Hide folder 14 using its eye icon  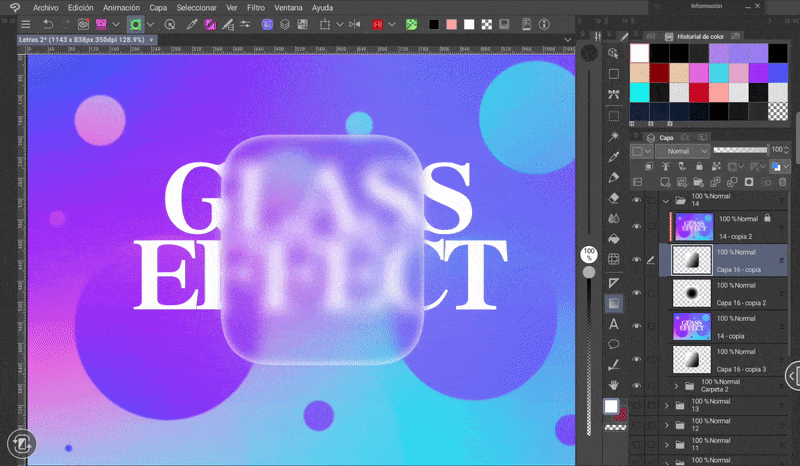click(636, 200)
